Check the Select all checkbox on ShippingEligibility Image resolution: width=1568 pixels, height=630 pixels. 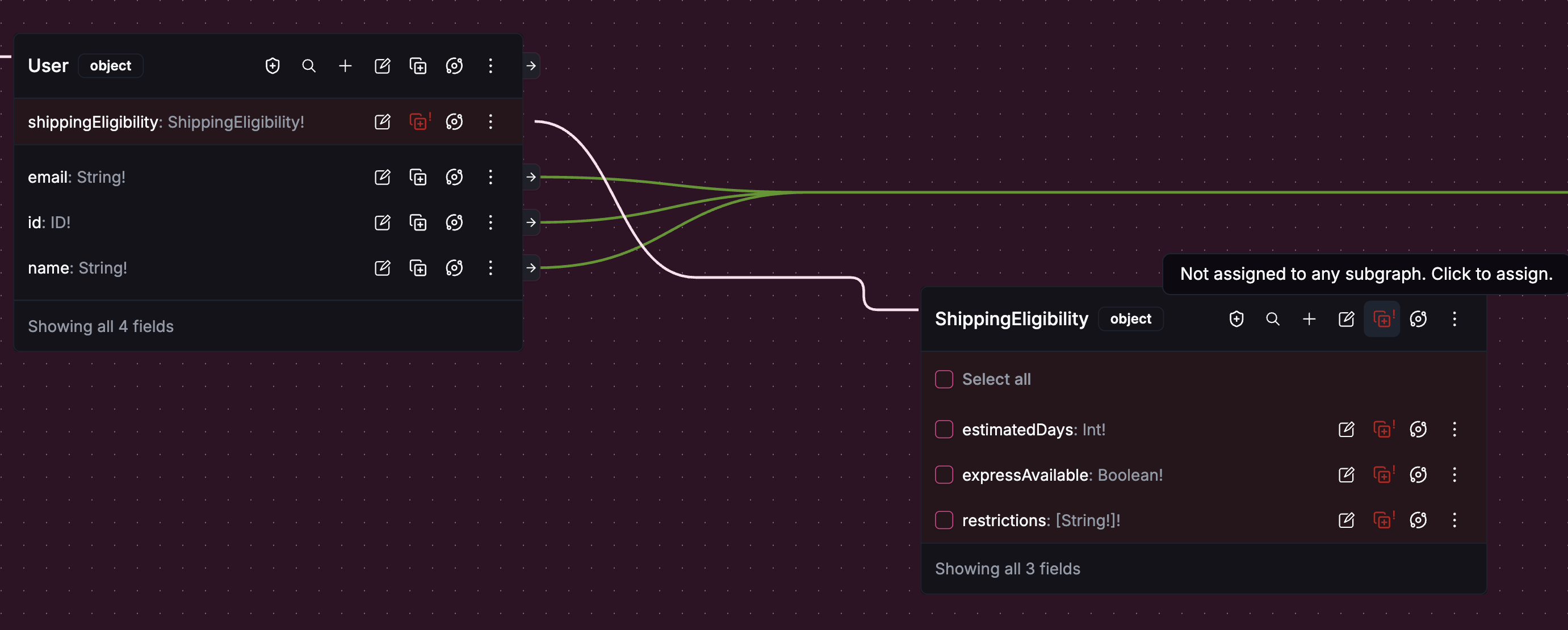pyautogui.click(x=944, y=379)
